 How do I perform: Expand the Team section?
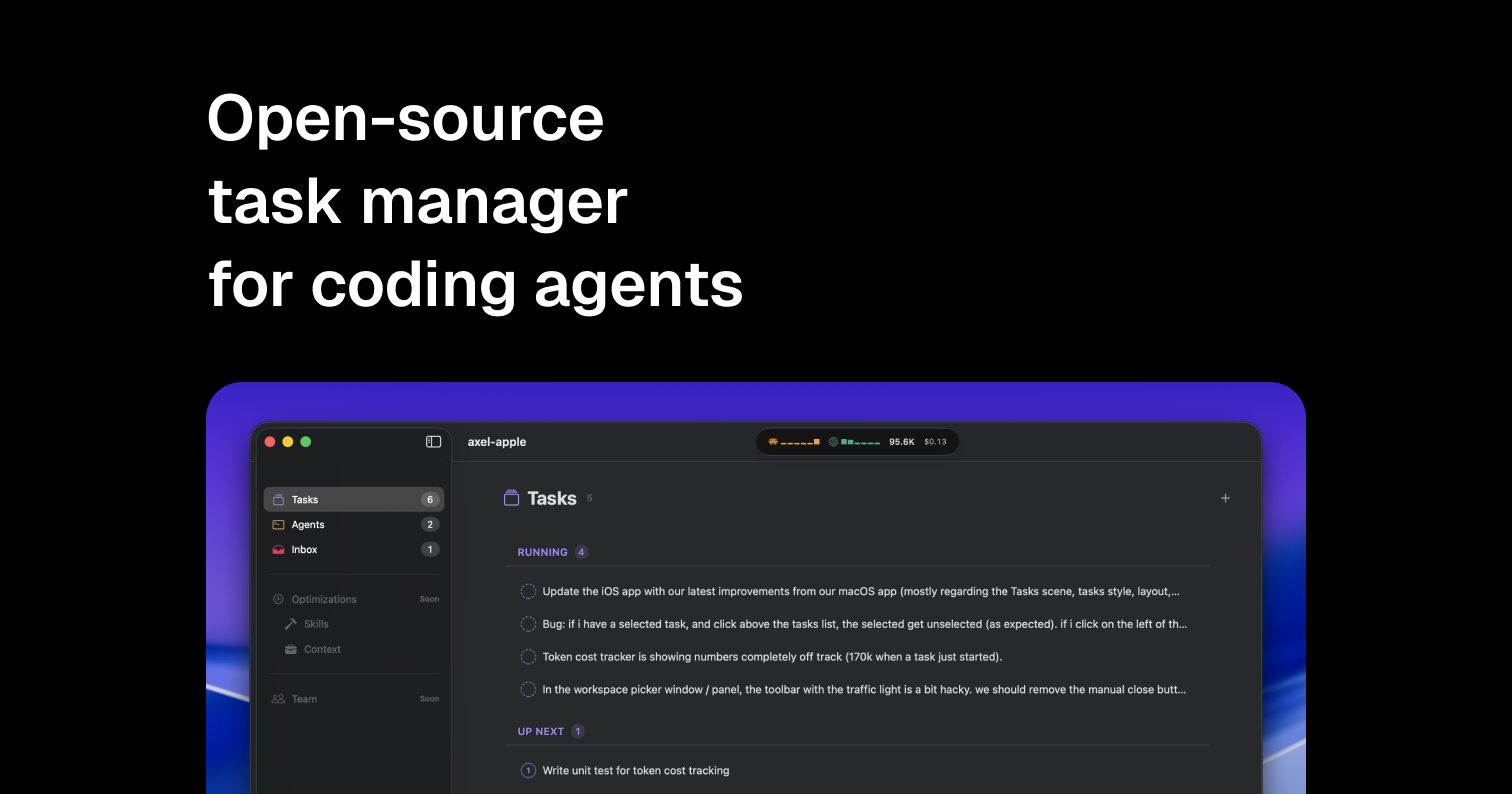(304, 698)
